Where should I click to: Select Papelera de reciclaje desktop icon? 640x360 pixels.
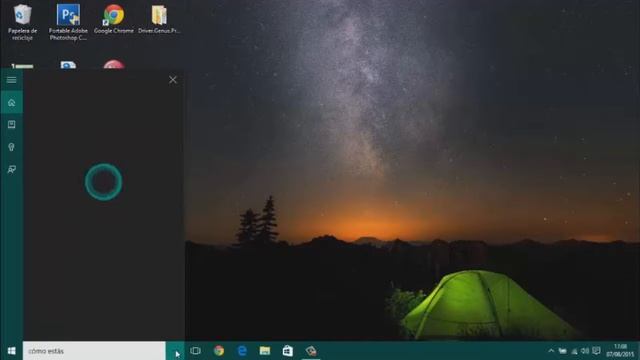(x=22, y=22)
